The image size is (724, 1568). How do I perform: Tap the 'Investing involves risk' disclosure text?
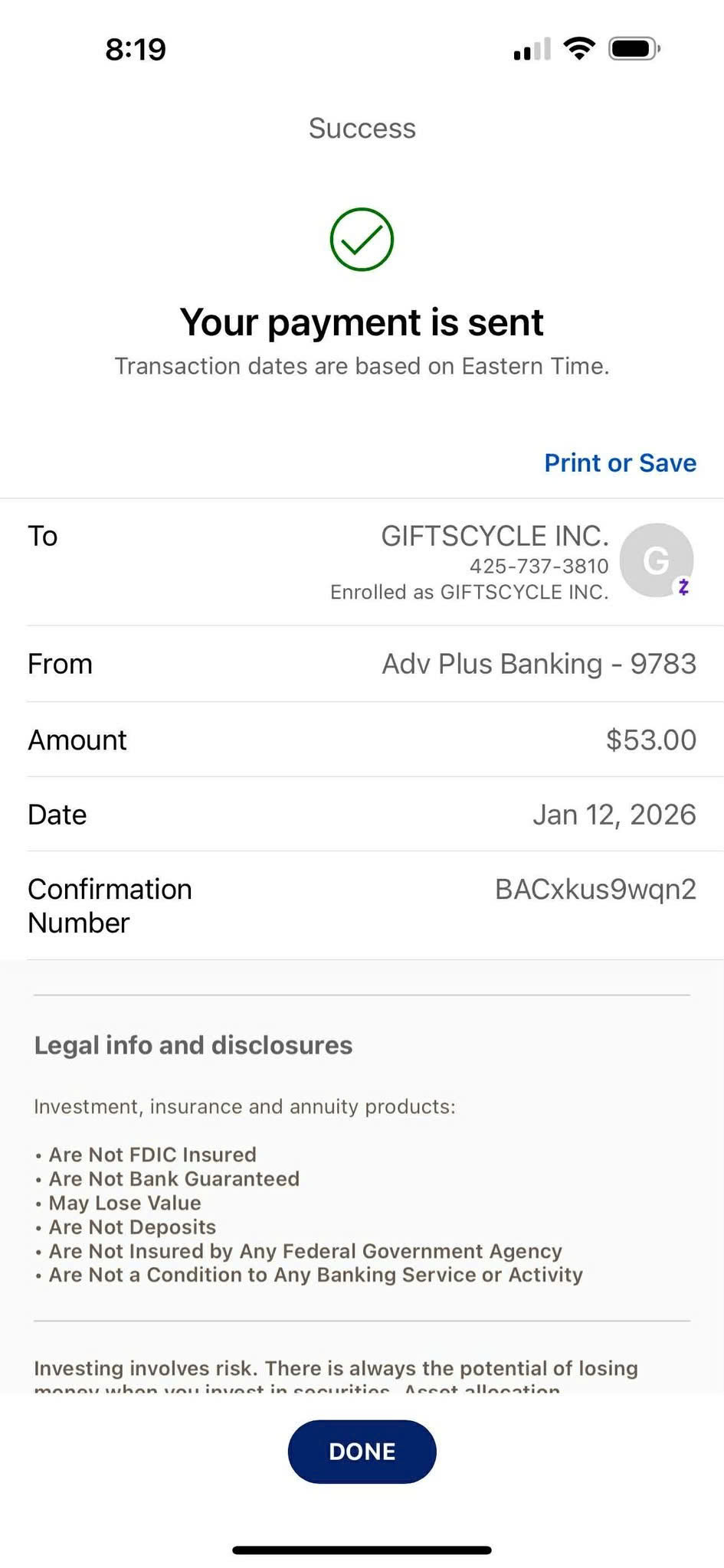point(336,1368)
